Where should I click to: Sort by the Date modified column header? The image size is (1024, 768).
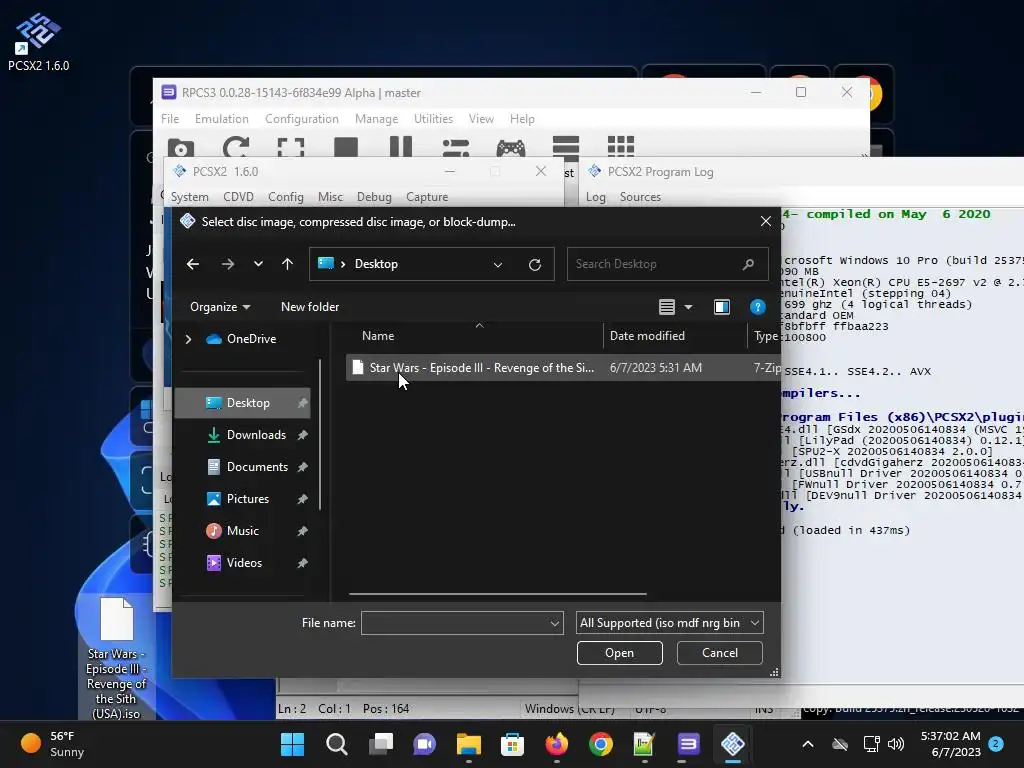click(x=675, y=336)
